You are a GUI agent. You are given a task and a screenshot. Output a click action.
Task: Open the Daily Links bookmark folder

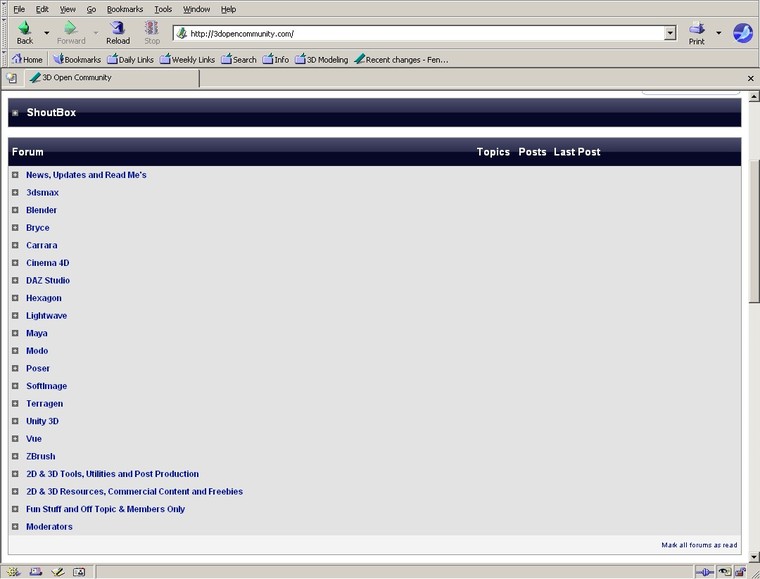pos(130,59)
